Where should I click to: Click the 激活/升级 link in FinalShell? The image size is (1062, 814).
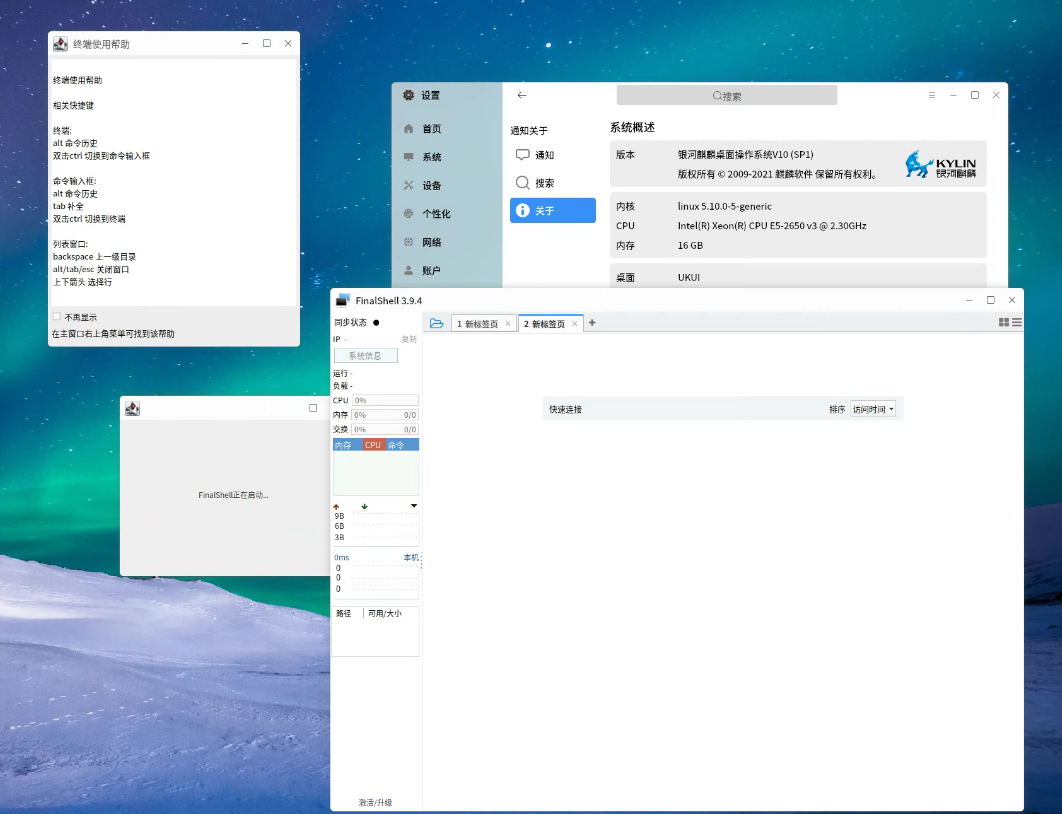click(x=373, y=802)
